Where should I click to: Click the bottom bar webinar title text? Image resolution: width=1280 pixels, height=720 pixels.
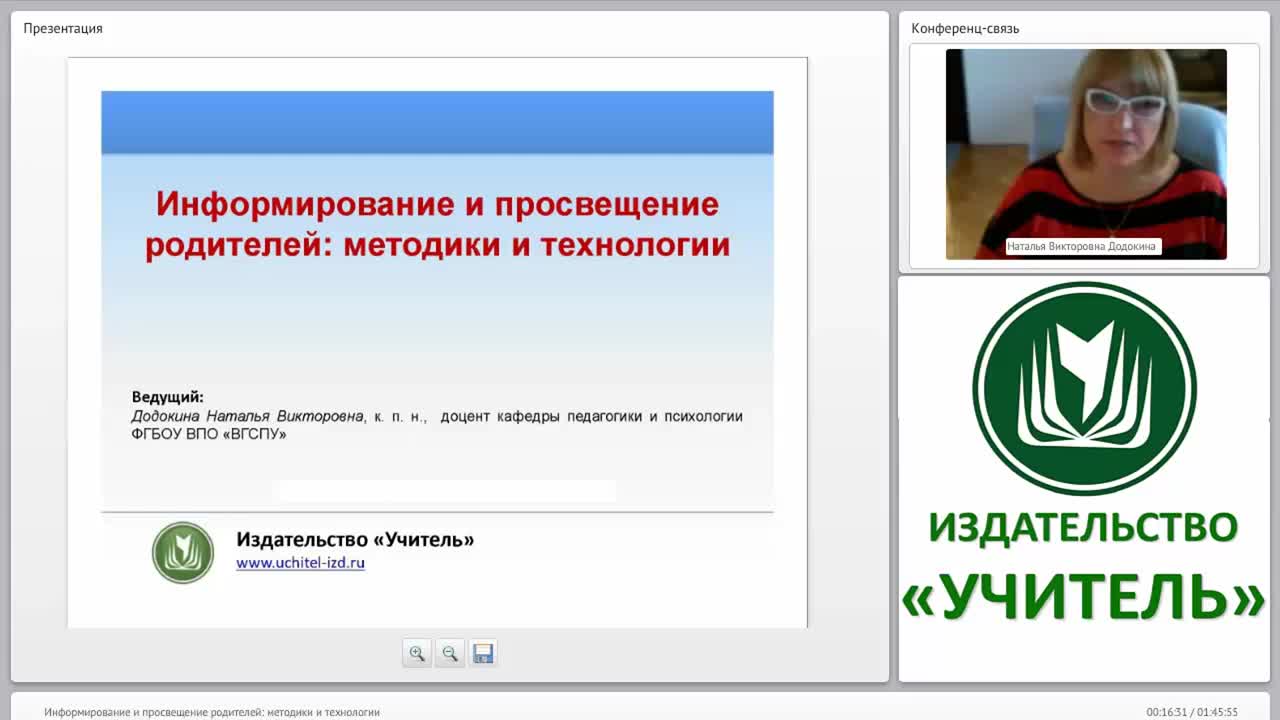pyautogui.click(x=212, y=712)
